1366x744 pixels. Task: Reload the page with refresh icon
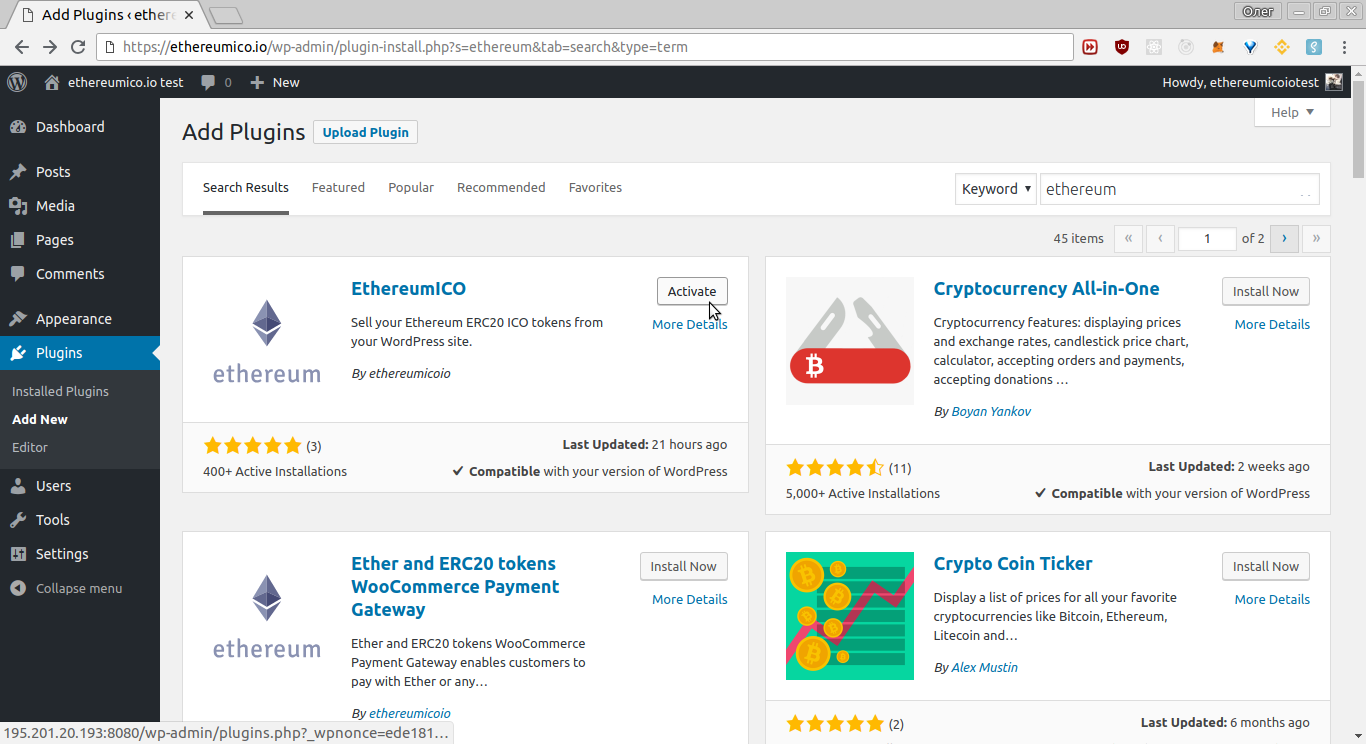coord(78,47)
